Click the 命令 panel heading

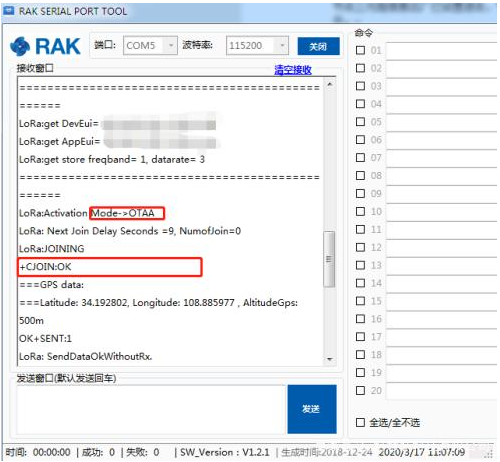[x=364, y=33]
